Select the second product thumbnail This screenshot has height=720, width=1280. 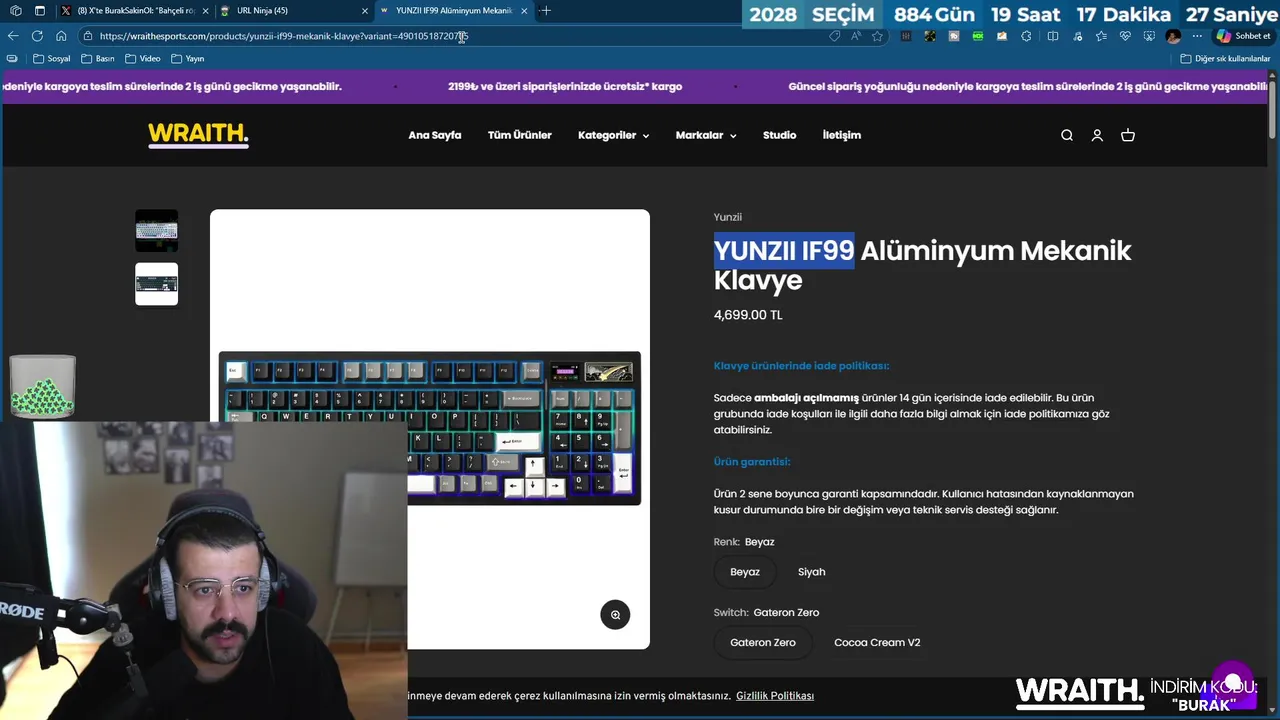point(156,284)
